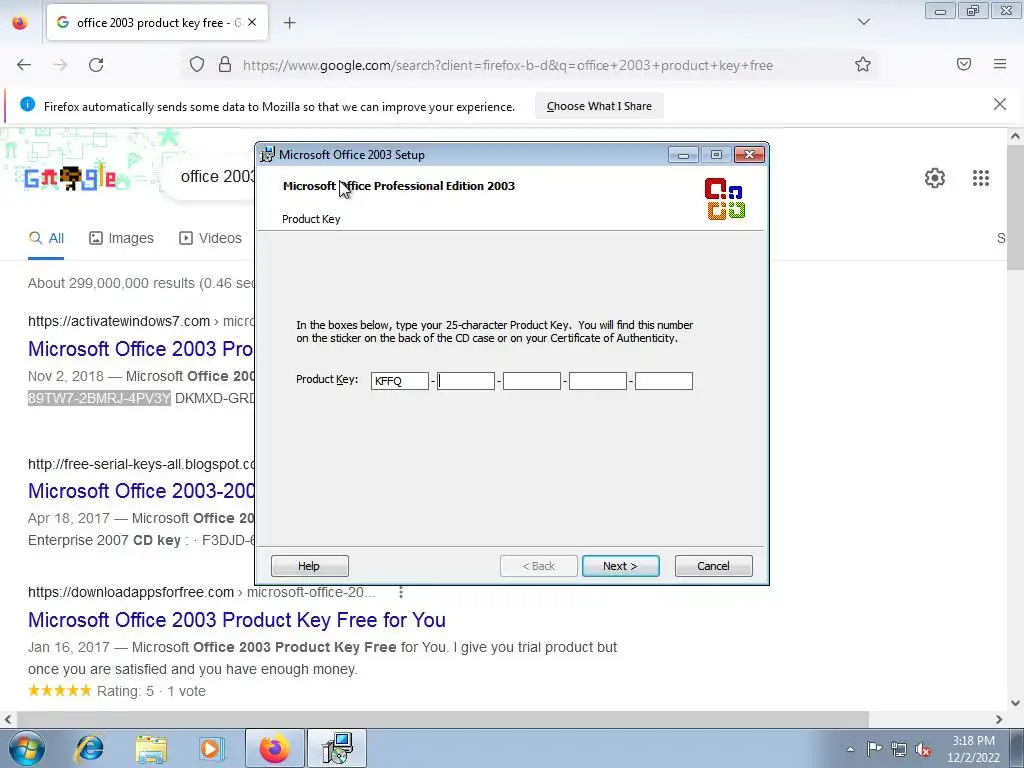Open more options for downloadappsforfree result

point(400,592)
